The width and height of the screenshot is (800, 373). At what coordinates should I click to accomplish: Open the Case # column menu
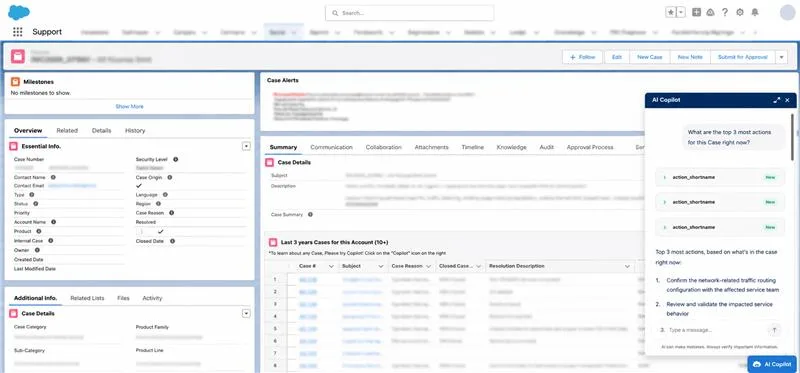pos(331,266)
